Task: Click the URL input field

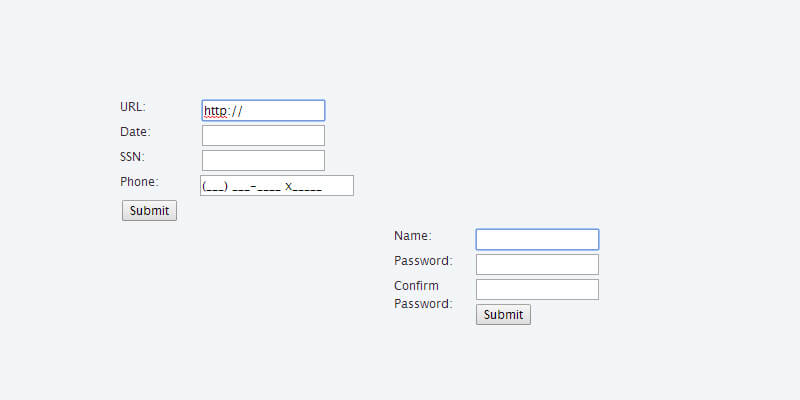Action: [x=280, y=110]
